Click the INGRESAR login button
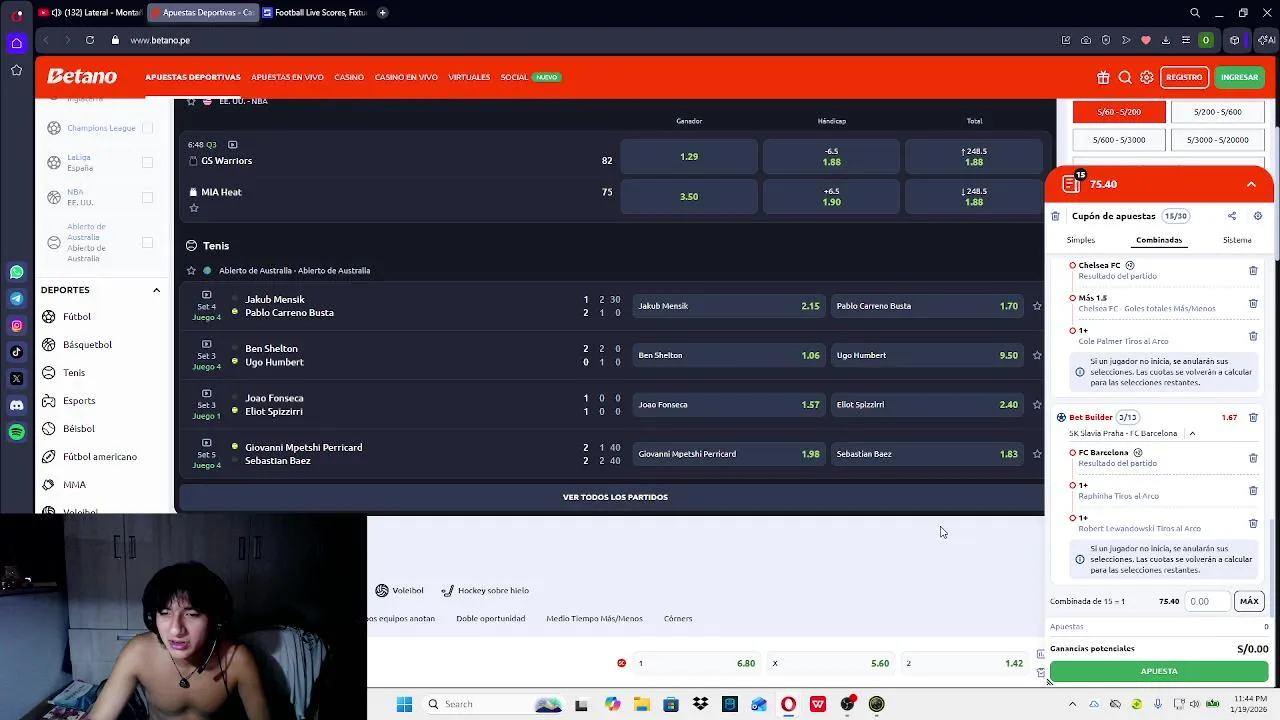The image size is (1280, 720). (x=1239, y=77)
